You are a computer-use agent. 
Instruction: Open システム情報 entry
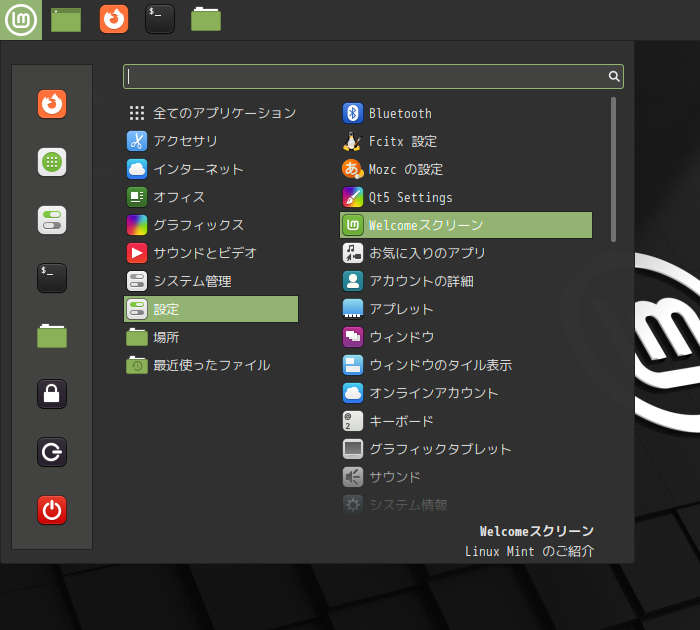coord(466,505)
